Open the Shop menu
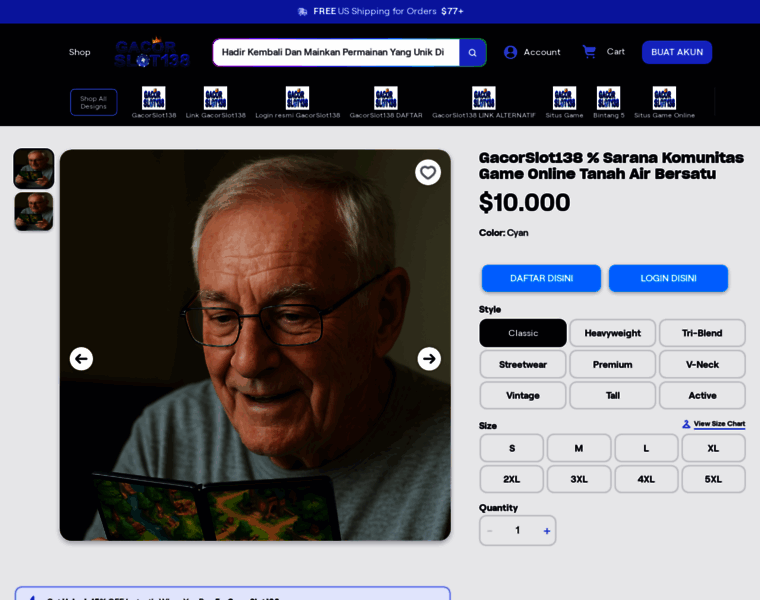 (x=80, y=52)
